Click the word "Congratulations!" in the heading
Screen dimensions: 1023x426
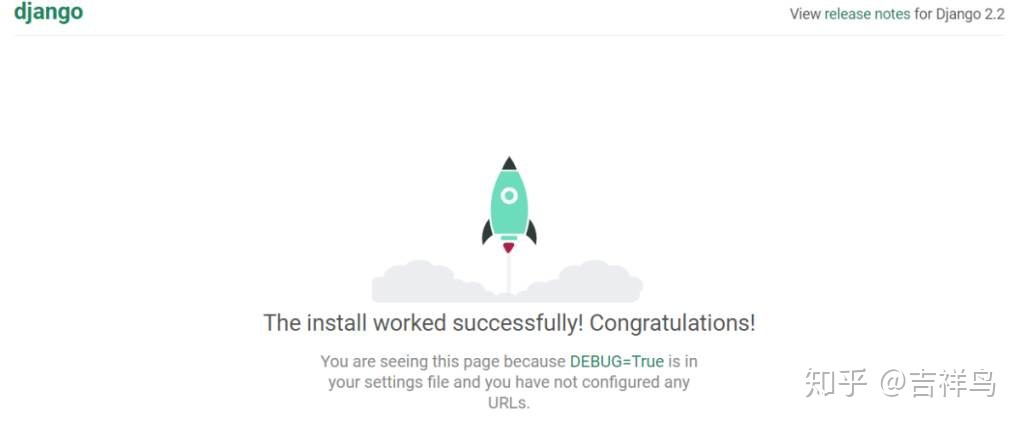point(673,323)
